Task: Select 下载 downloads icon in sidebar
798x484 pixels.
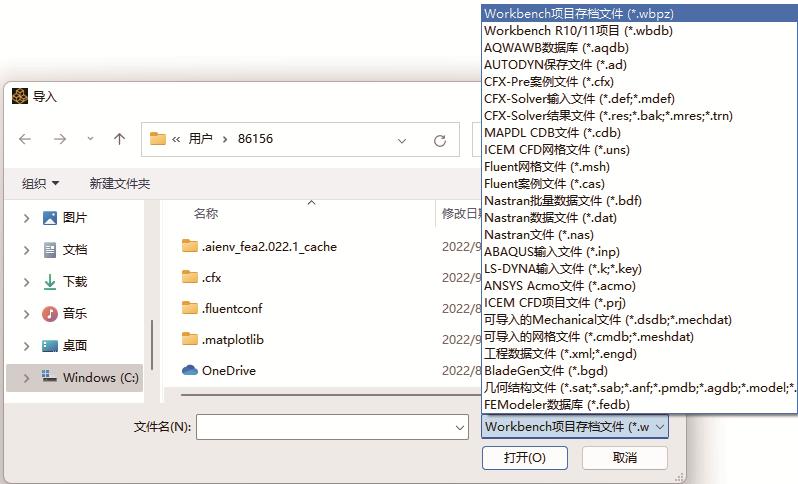Action: 50,282
